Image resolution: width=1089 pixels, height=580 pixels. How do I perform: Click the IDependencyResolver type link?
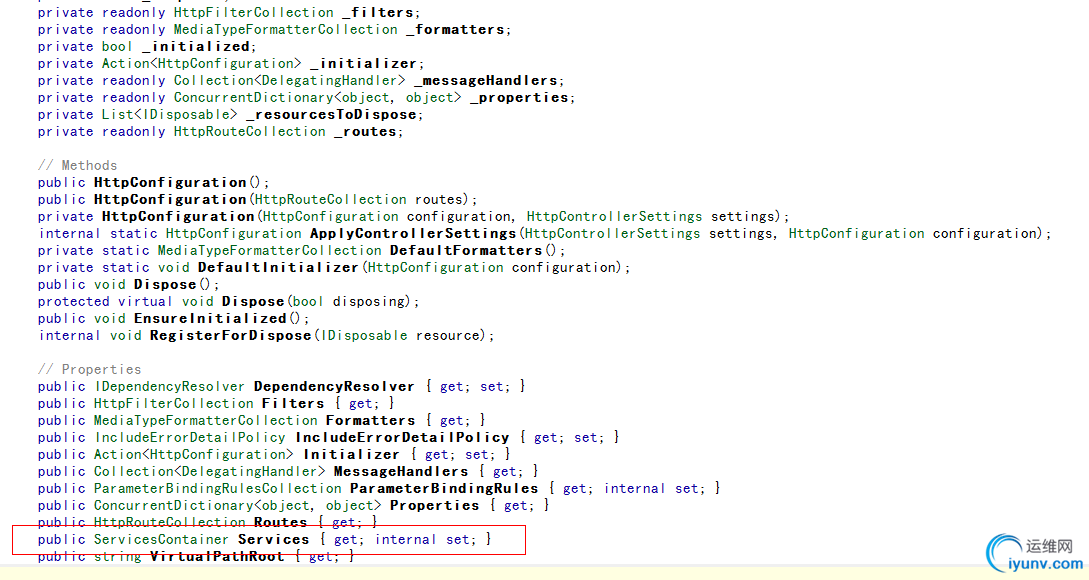169,386
